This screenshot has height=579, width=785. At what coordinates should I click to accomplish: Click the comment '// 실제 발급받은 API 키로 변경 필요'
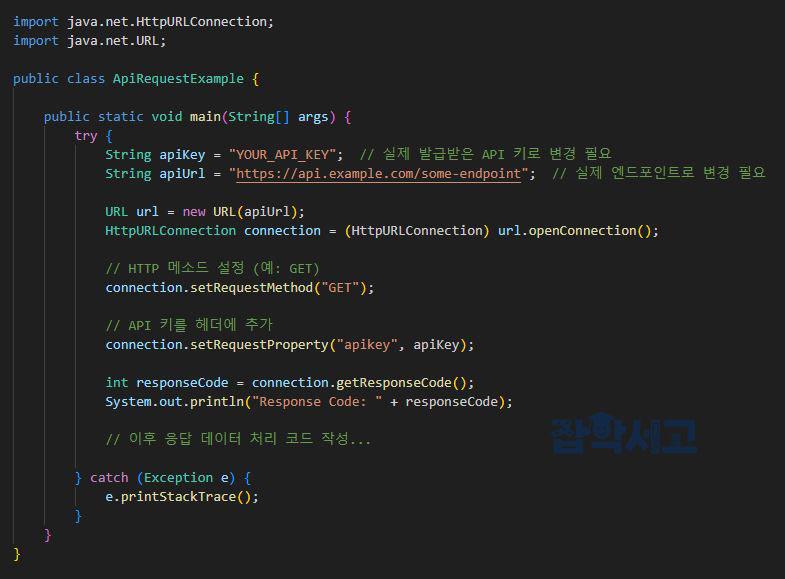click(486, 154)
